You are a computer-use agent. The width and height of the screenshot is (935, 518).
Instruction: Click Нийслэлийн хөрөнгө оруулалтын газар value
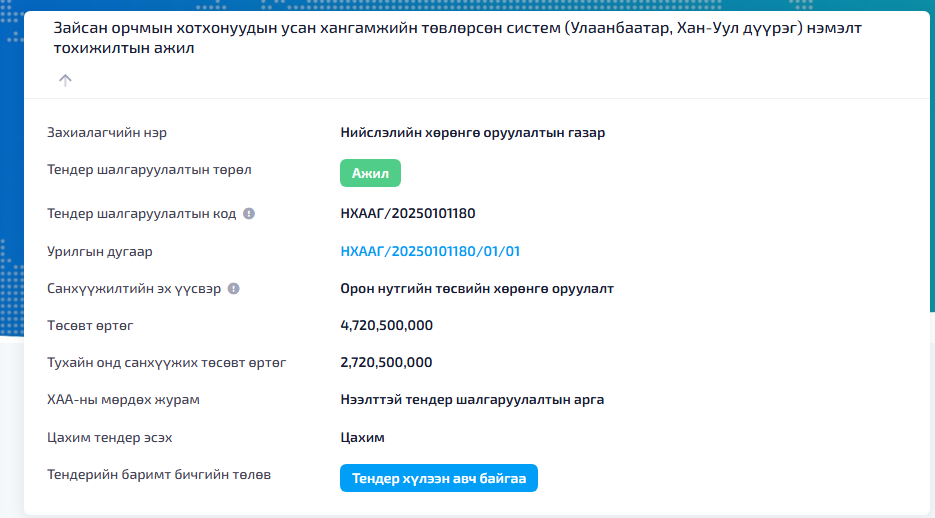[472, 132]
